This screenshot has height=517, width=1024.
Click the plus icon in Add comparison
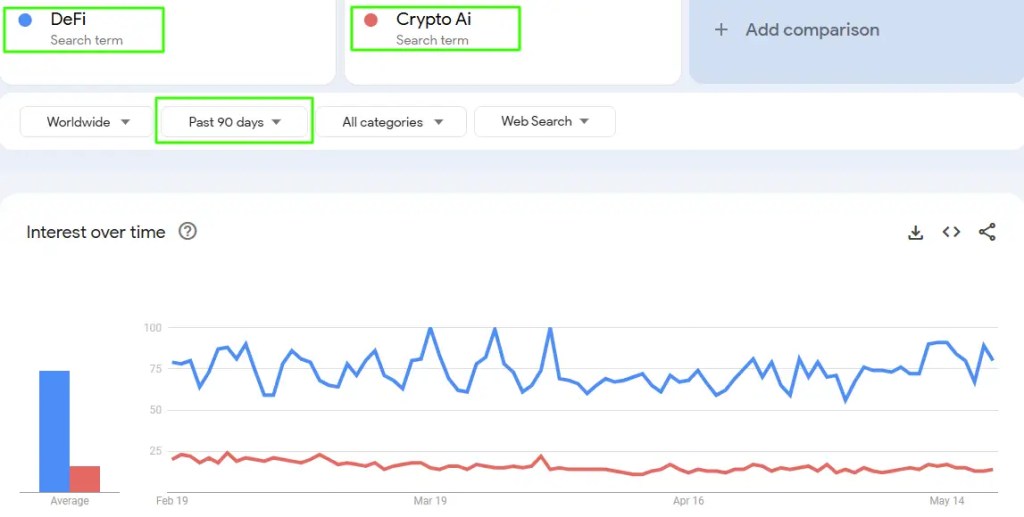tap(720, 30)
